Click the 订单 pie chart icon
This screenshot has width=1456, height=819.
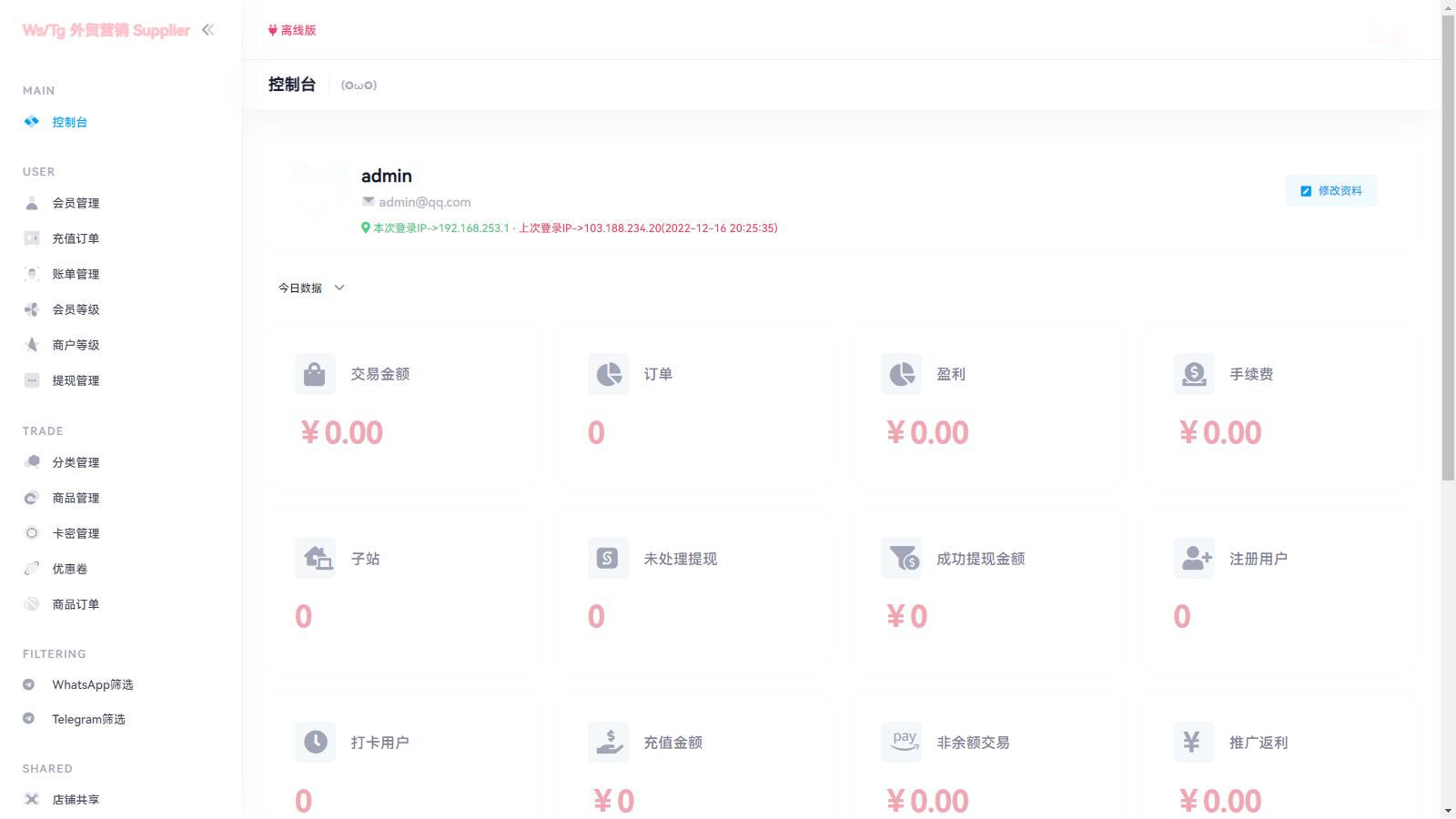[x=608, y=374]
